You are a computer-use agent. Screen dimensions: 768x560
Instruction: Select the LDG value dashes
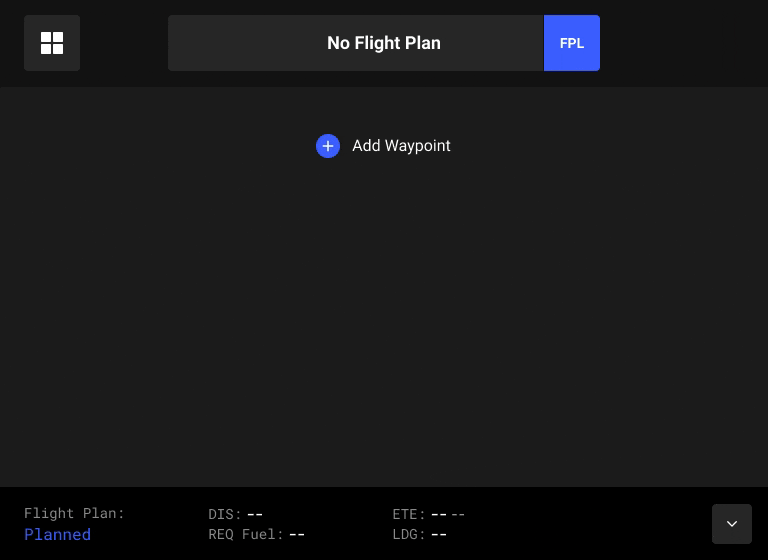(439, 535)
